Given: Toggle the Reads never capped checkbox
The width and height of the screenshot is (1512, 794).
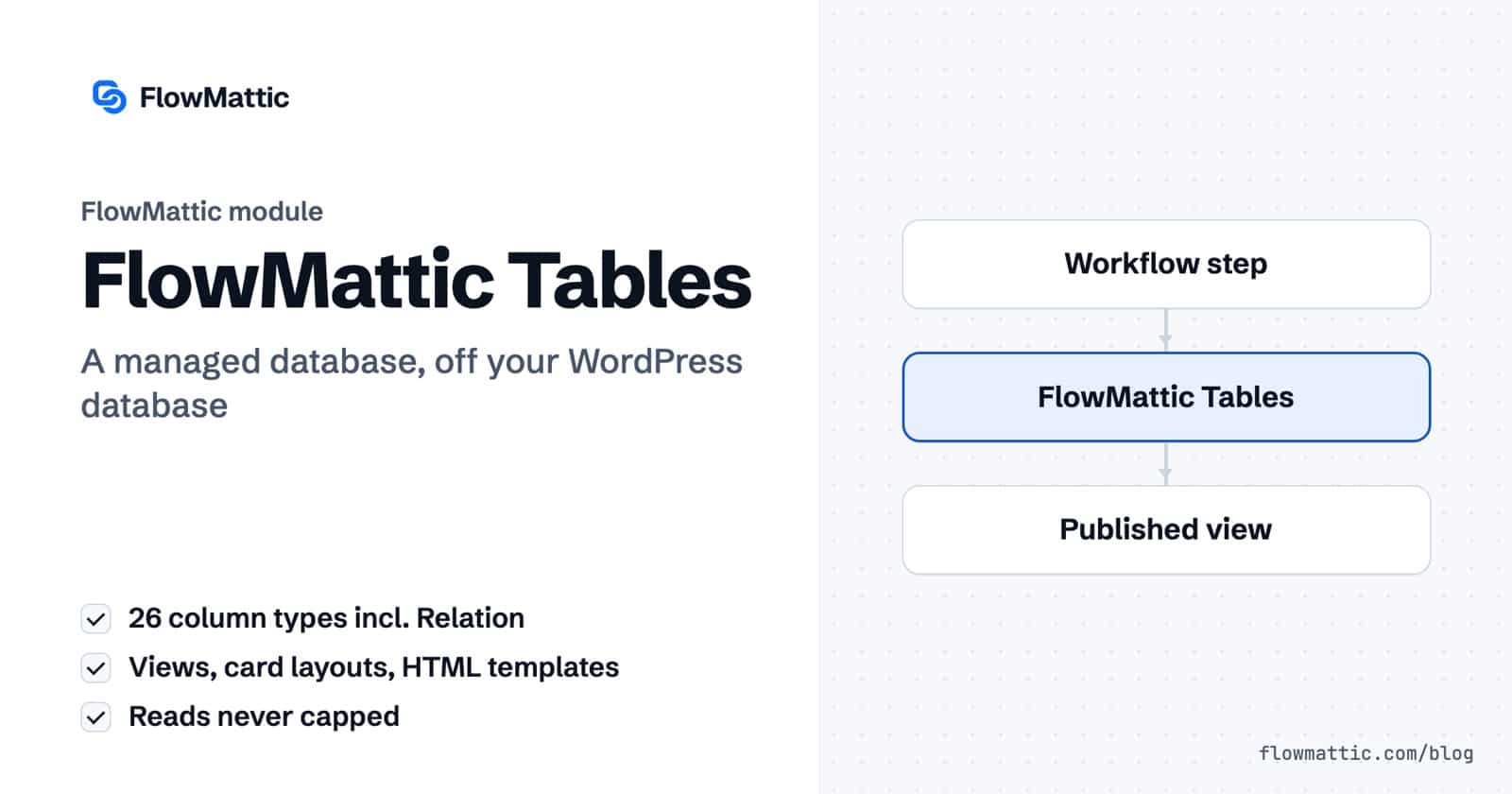Looking at the screenshot, I should click(95, 717).
